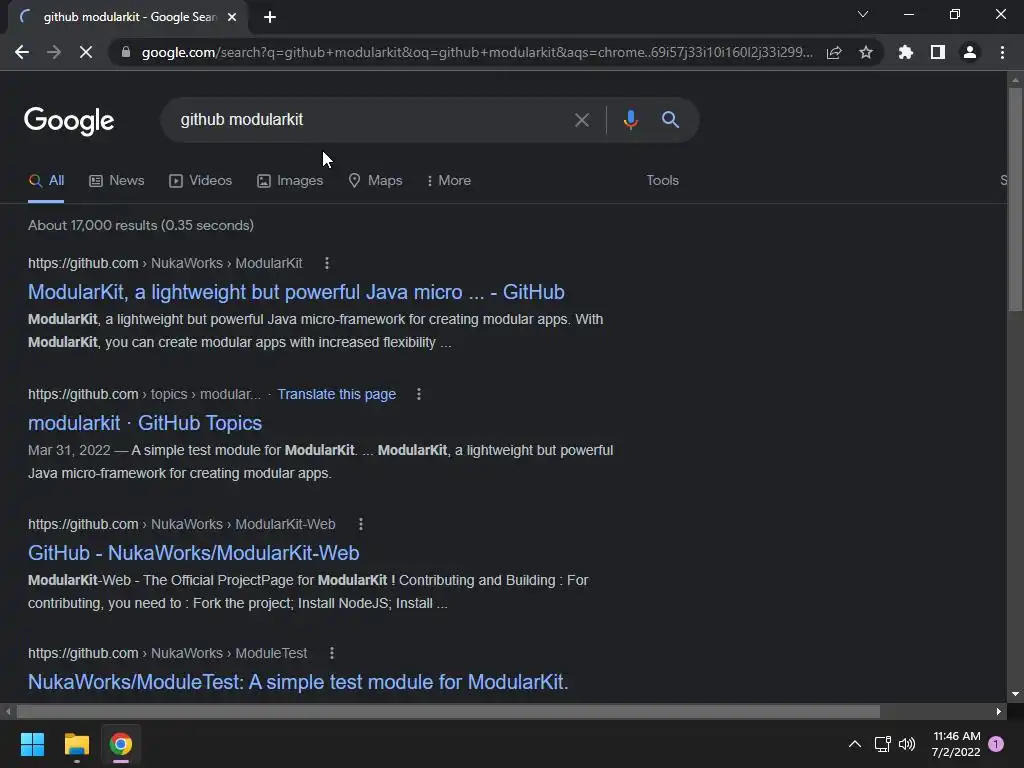The image size is (1024, 768).
Task: Open options for ModuleTest result
Action: pos(332,653)
